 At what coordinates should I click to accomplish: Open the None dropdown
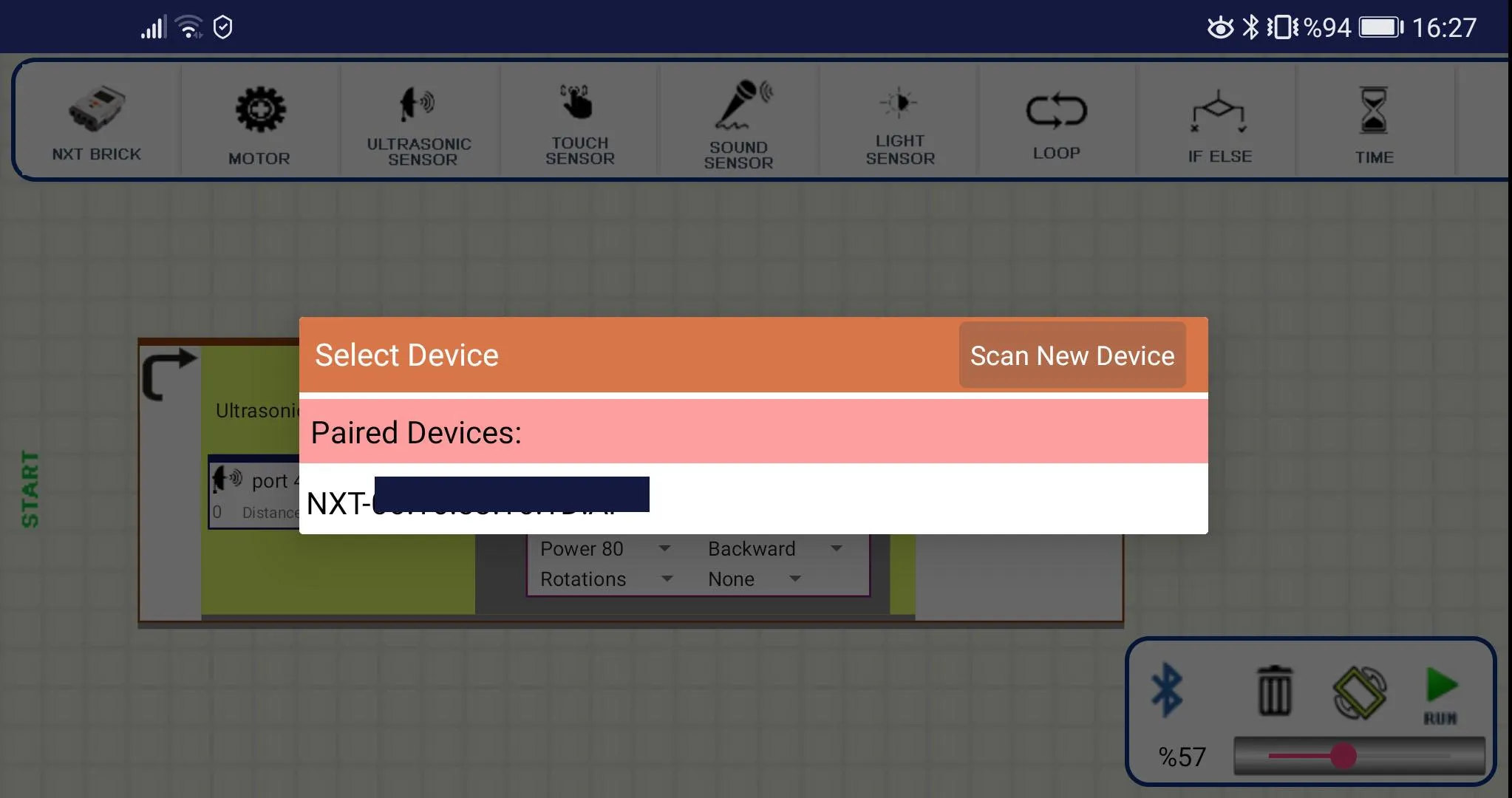[x=755, y=579]
